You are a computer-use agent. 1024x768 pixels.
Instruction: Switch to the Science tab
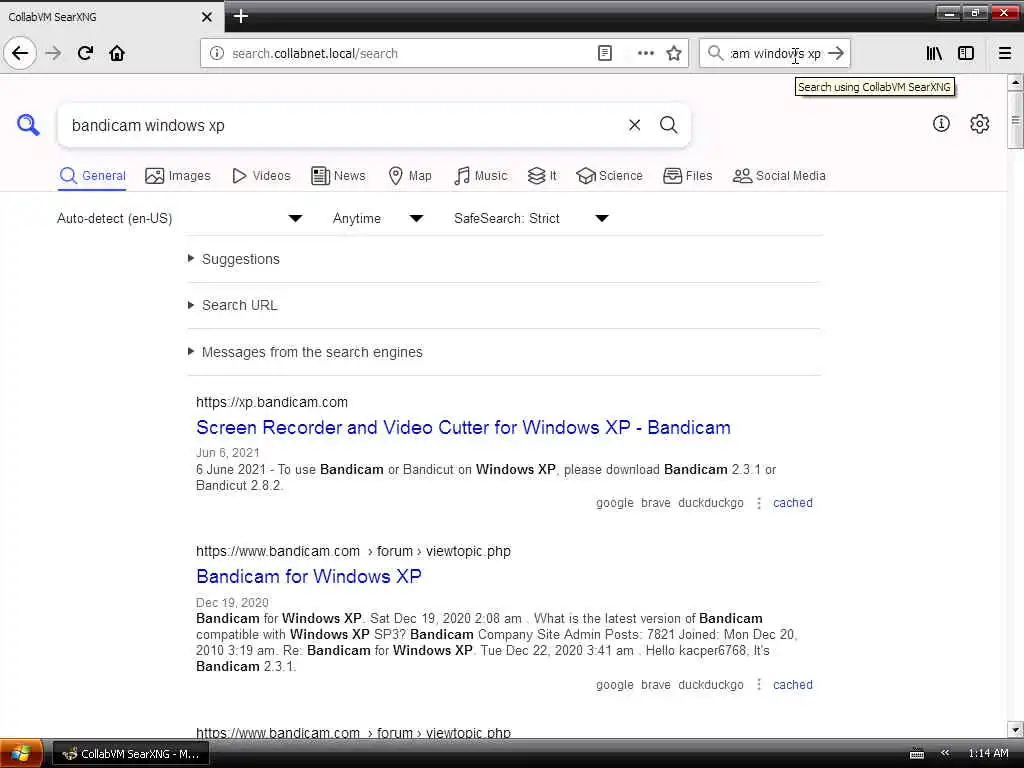point(609,176)
